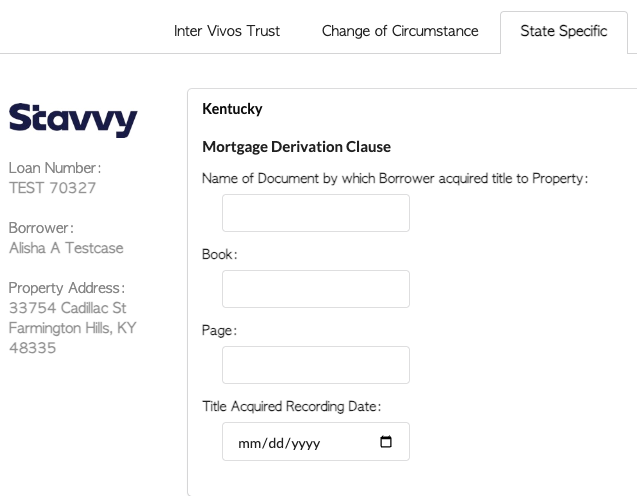Click the Farmington Hills, KY address line
637x496 pixels.
tap(72, 328)
